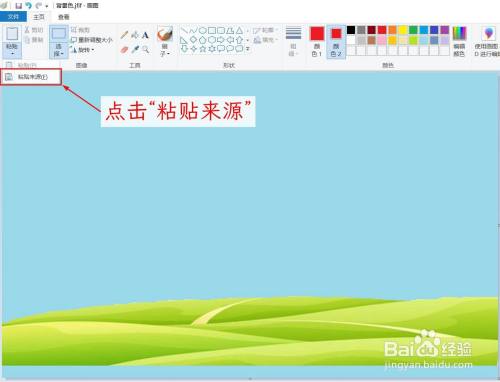Click the Paste clipboard icon
The image size is (500, 382).
click(12, 34)
